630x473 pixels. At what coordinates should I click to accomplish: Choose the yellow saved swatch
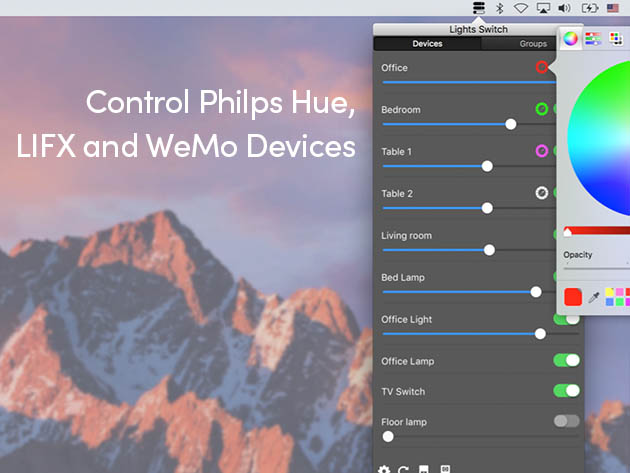point(610,292)
